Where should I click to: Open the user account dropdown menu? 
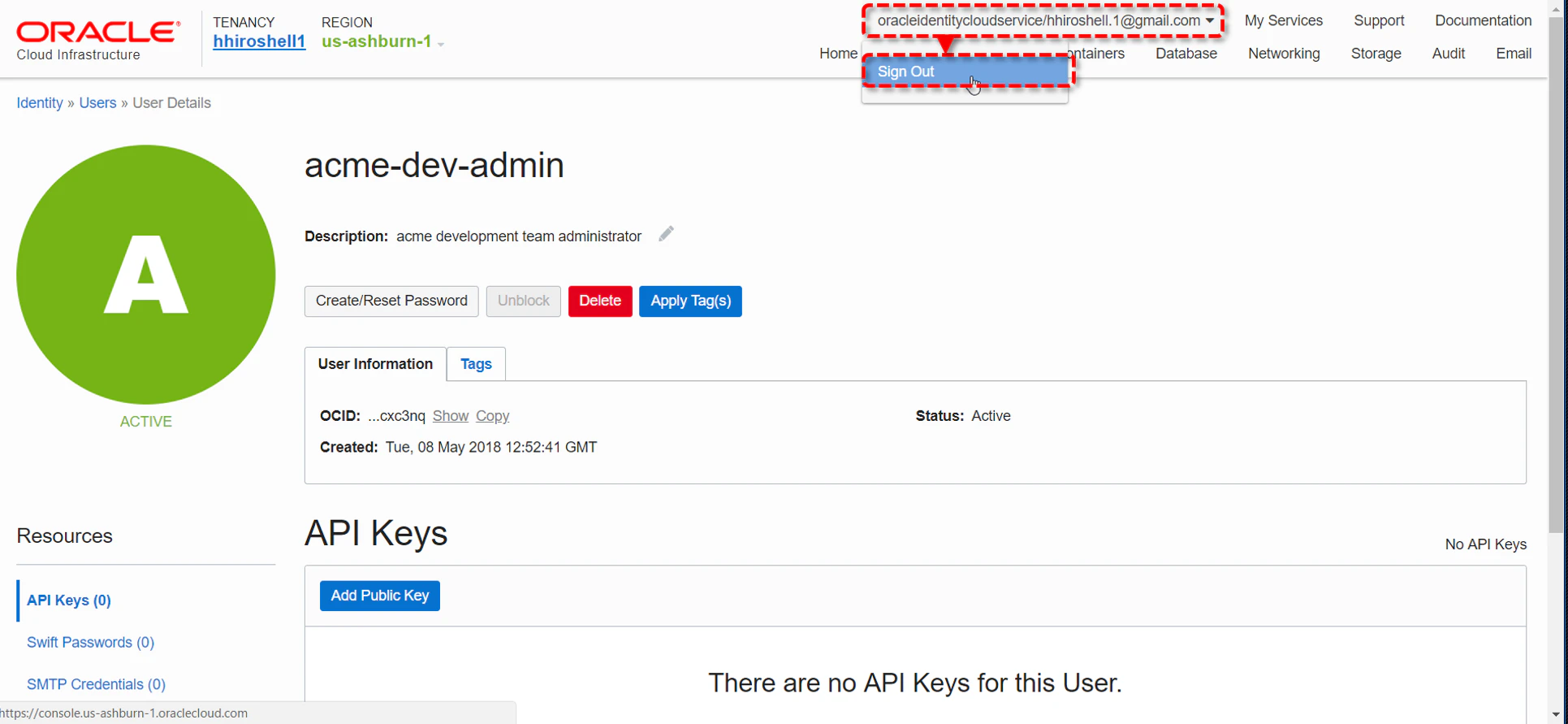click(x=1044, y=21)
